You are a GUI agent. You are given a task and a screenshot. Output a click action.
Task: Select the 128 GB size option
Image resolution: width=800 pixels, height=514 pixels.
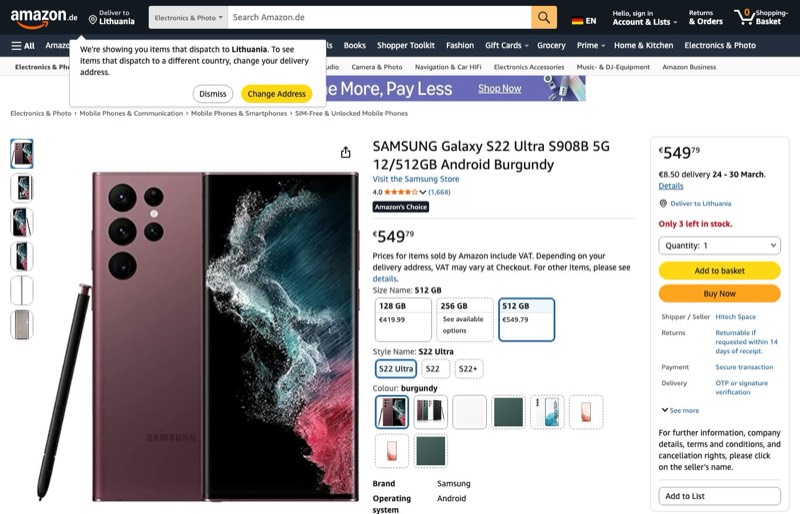(403, 319)
